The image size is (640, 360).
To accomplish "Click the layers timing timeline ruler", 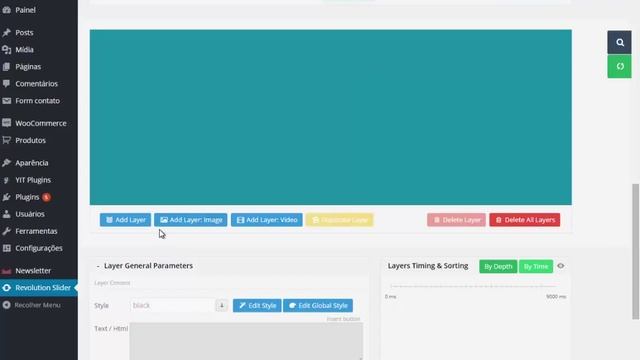I will coord(474,287).
